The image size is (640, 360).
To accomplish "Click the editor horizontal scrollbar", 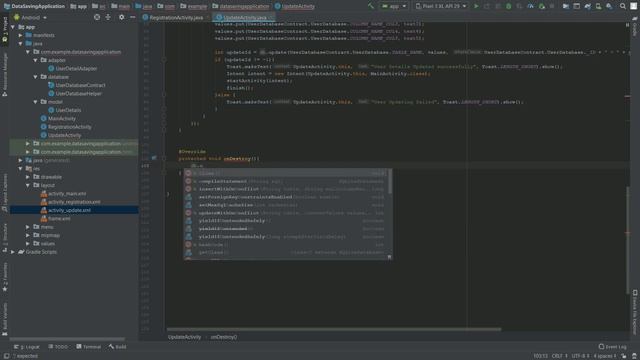I will click(x=334, y=329).
